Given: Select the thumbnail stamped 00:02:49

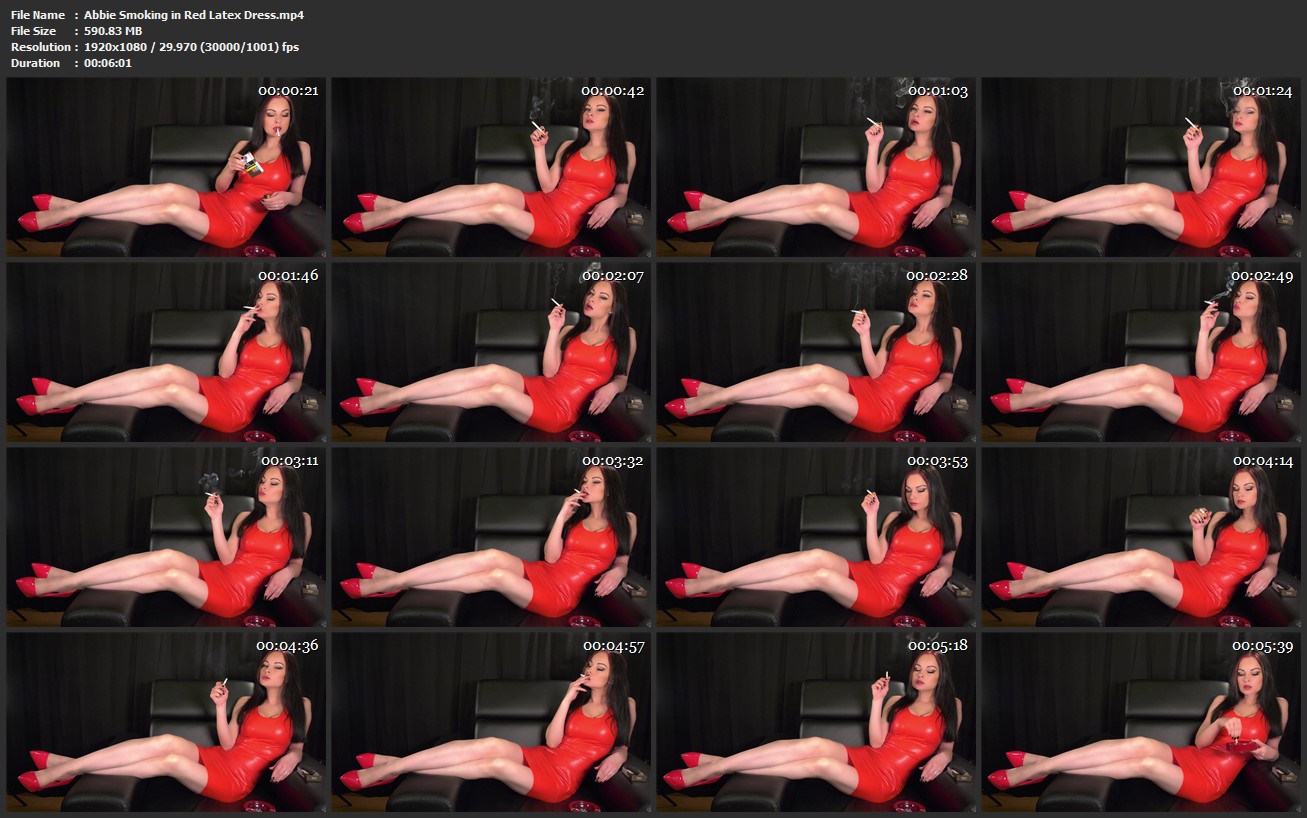Looking at the screenshot, I should tap(1141, 352).
